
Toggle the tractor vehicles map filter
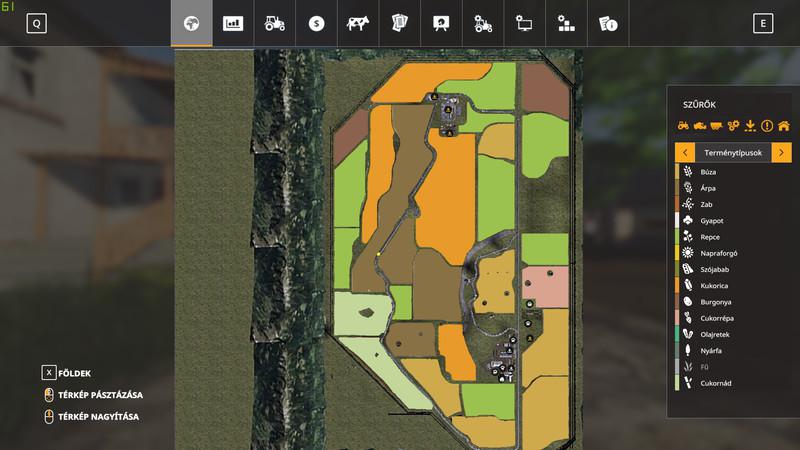point(684,126)
